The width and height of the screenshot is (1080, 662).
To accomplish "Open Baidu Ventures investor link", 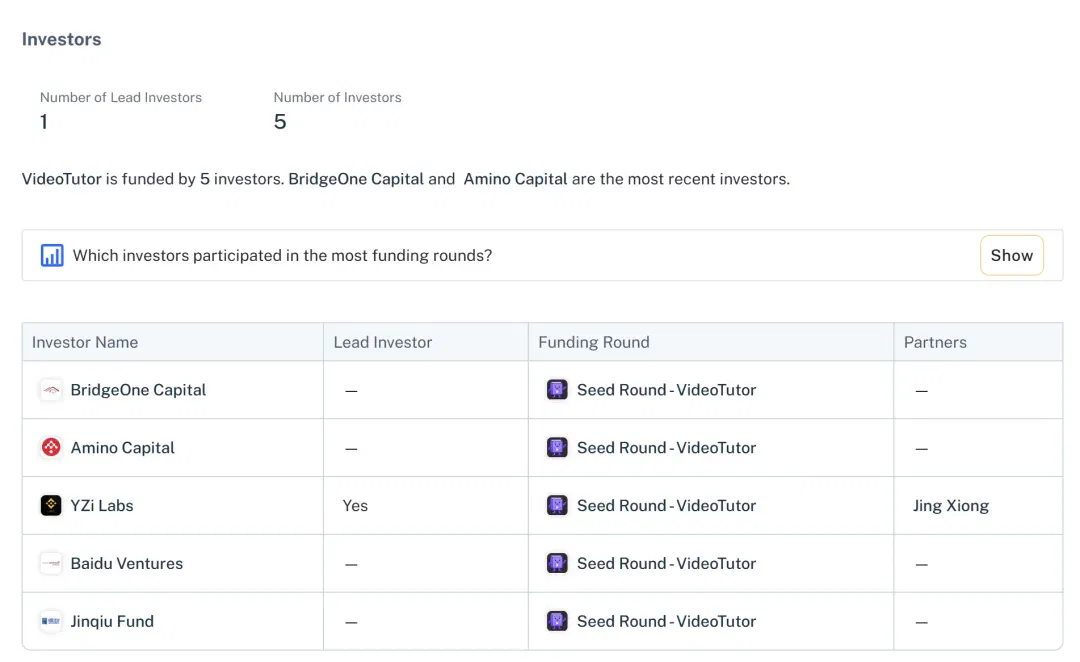I will [x=127, y=563].
